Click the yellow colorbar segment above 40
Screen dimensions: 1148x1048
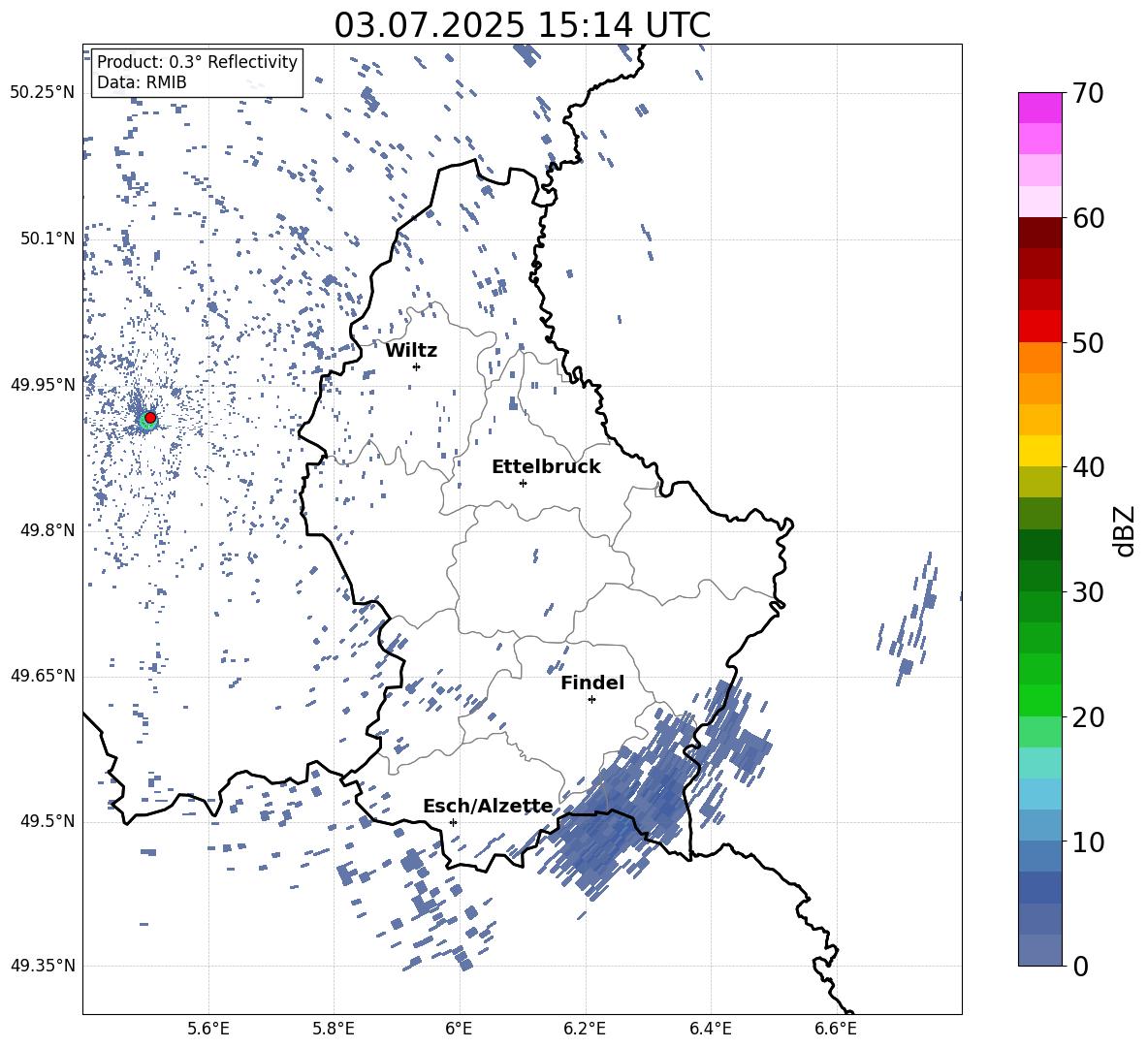point(1039,451)
